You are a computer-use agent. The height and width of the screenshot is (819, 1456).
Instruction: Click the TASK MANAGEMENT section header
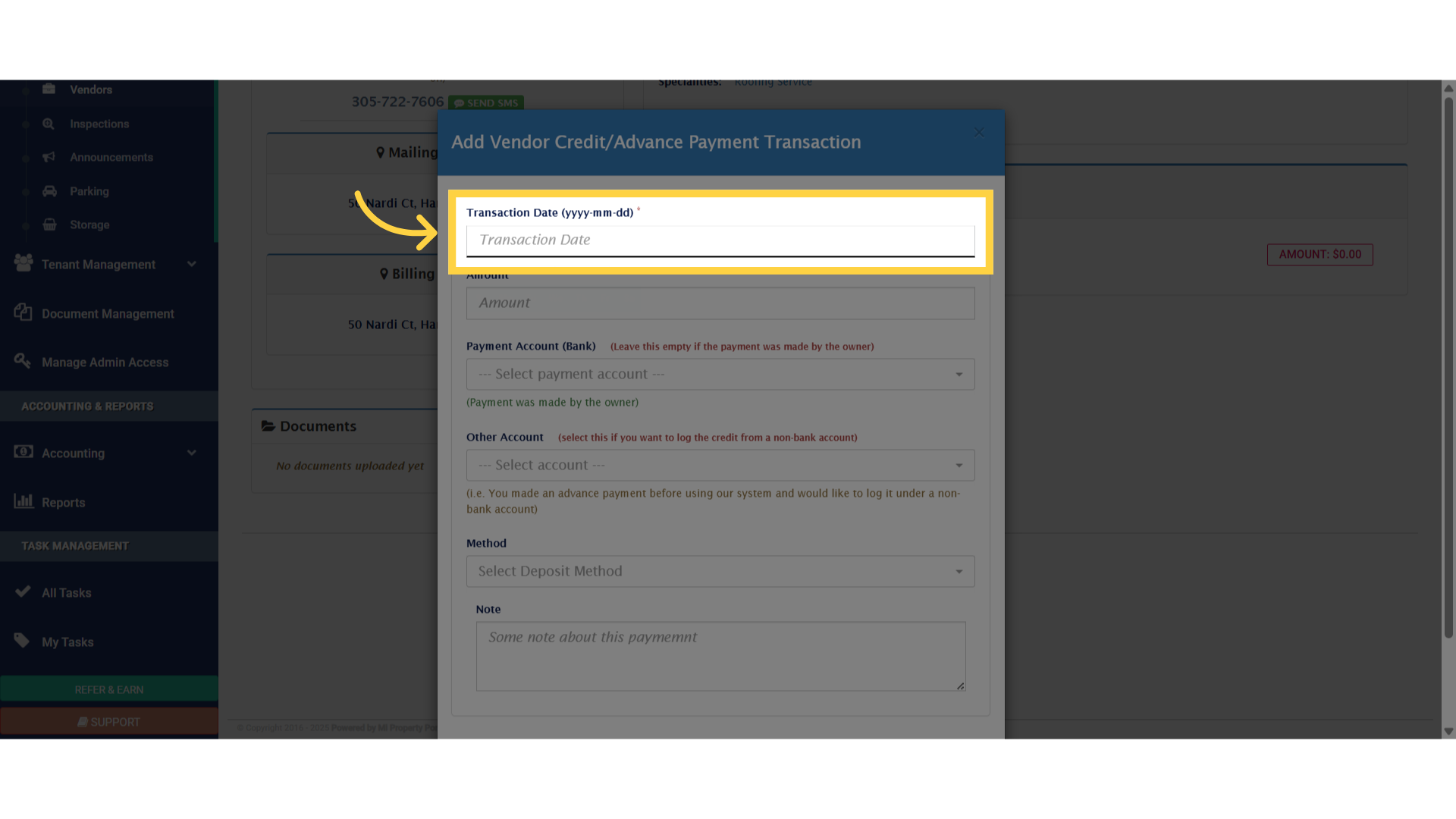click(75, 546)
